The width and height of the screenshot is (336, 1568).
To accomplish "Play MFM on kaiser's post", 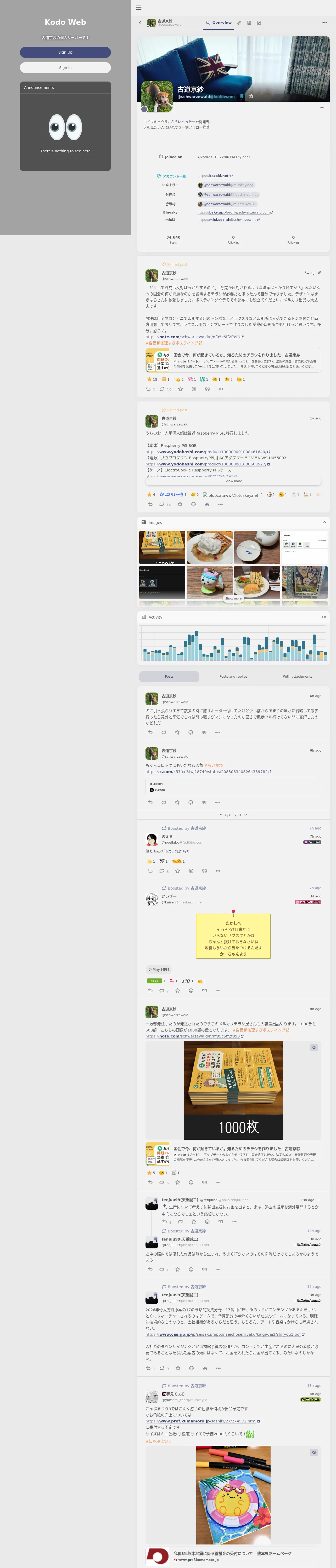I will point(159,970).
